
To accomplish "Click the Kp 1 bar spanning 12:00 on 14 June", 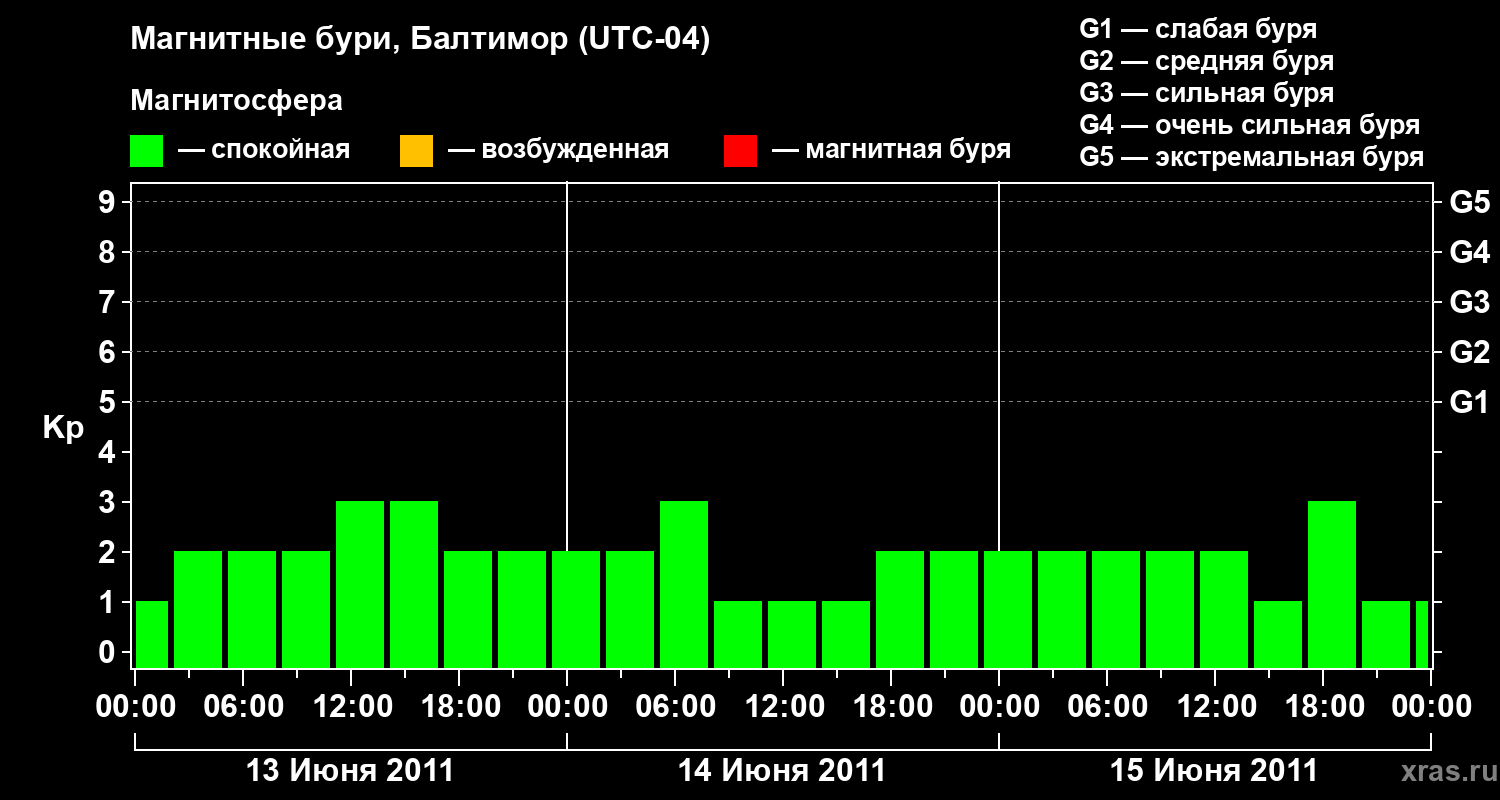I will click(792, 634).
